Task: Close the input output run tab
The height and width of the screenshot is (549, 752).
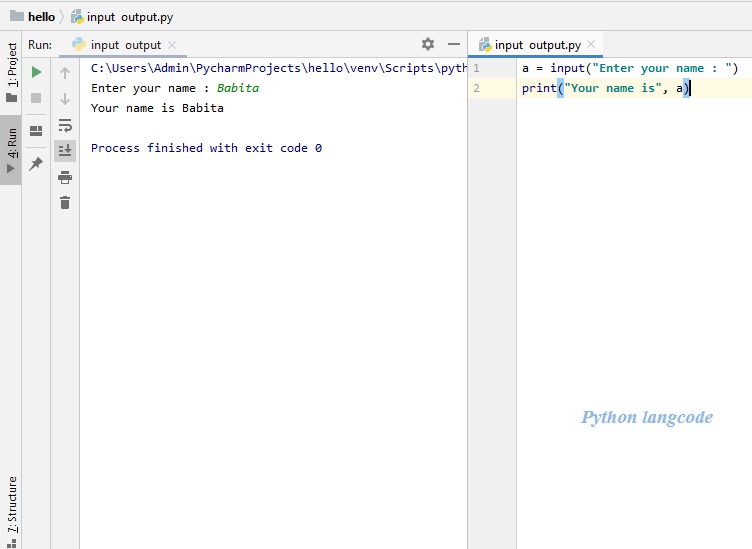Action: pos(172,45)
